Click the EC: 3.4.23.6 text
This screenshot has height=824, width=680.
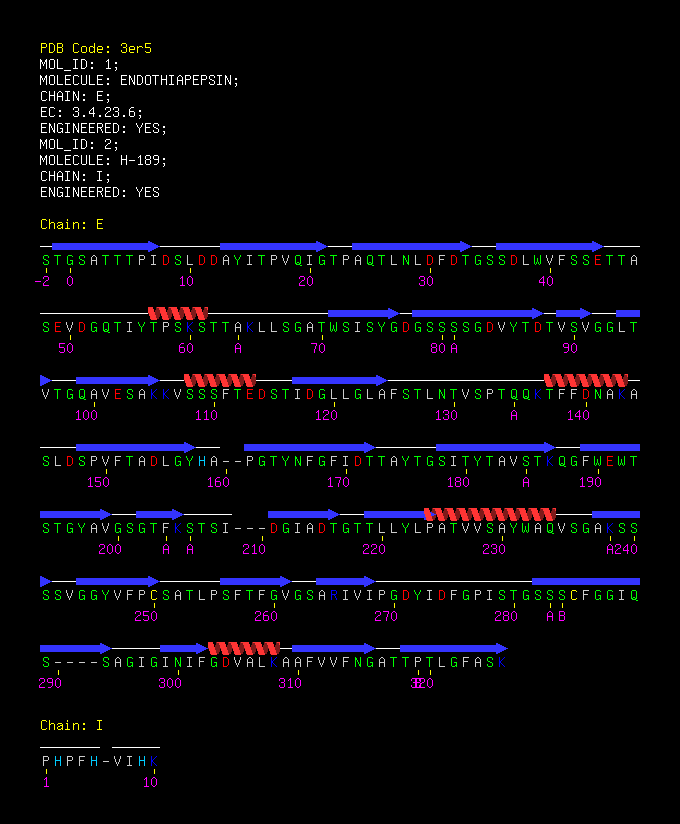point(91,112)
